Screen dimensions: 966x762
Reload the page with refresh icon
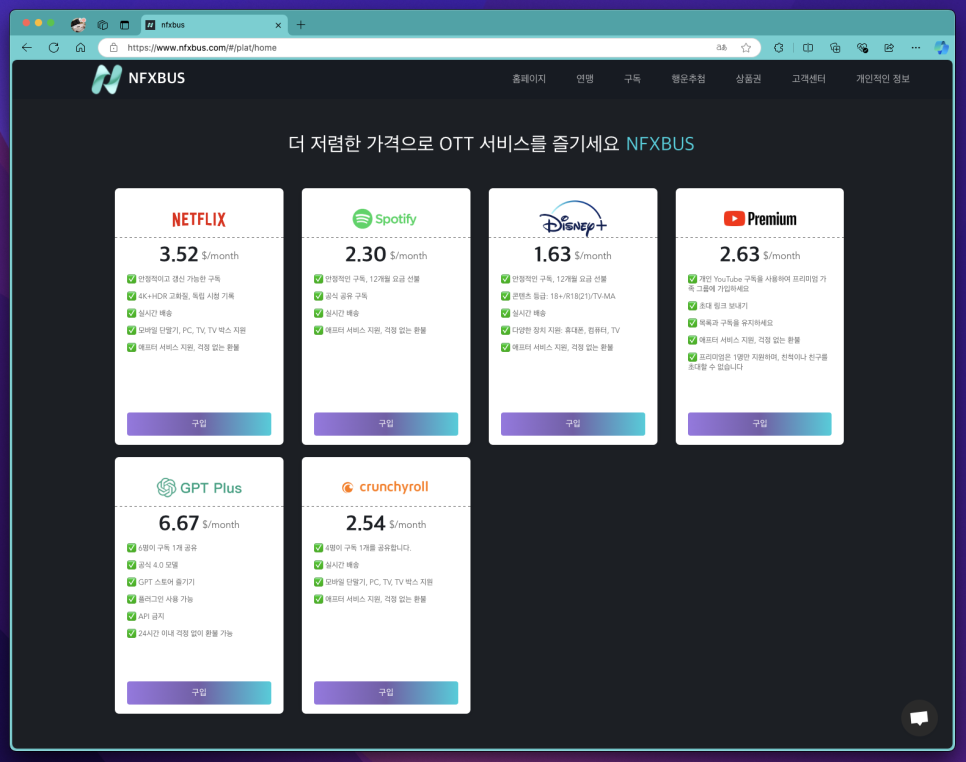(x=54, y=47)
